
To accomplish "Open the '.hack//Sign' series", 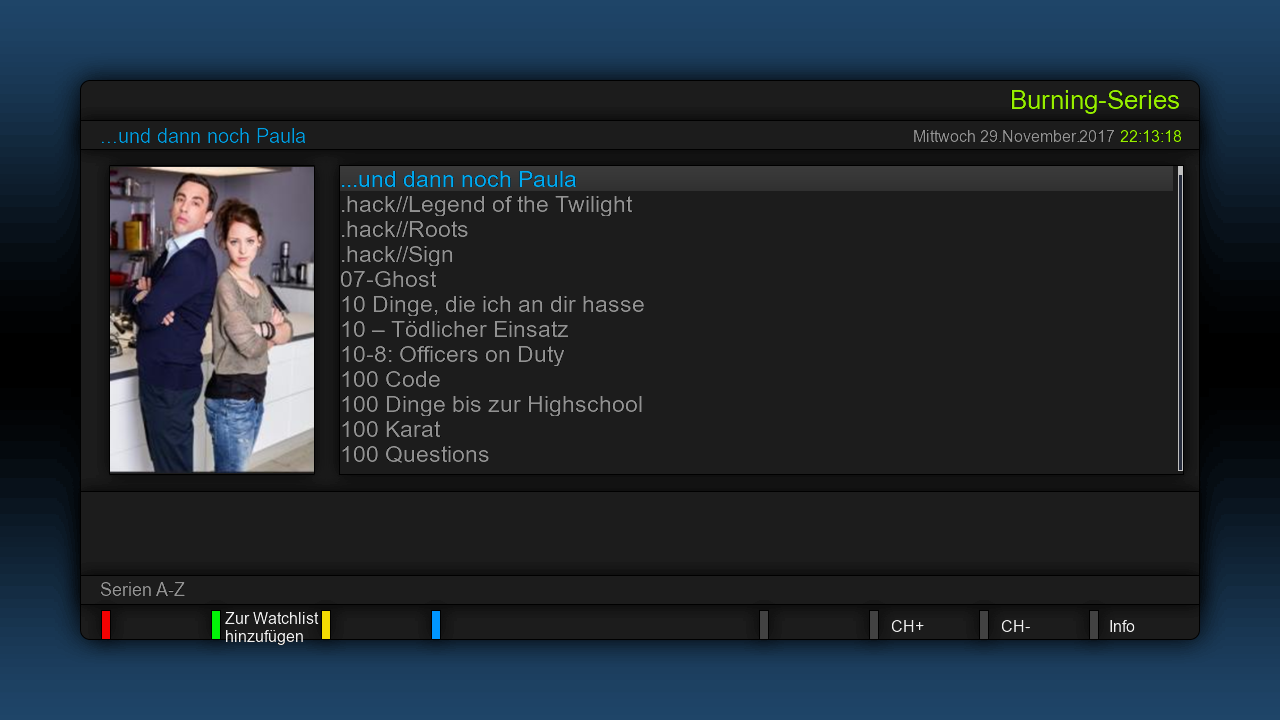I will 397,255.
